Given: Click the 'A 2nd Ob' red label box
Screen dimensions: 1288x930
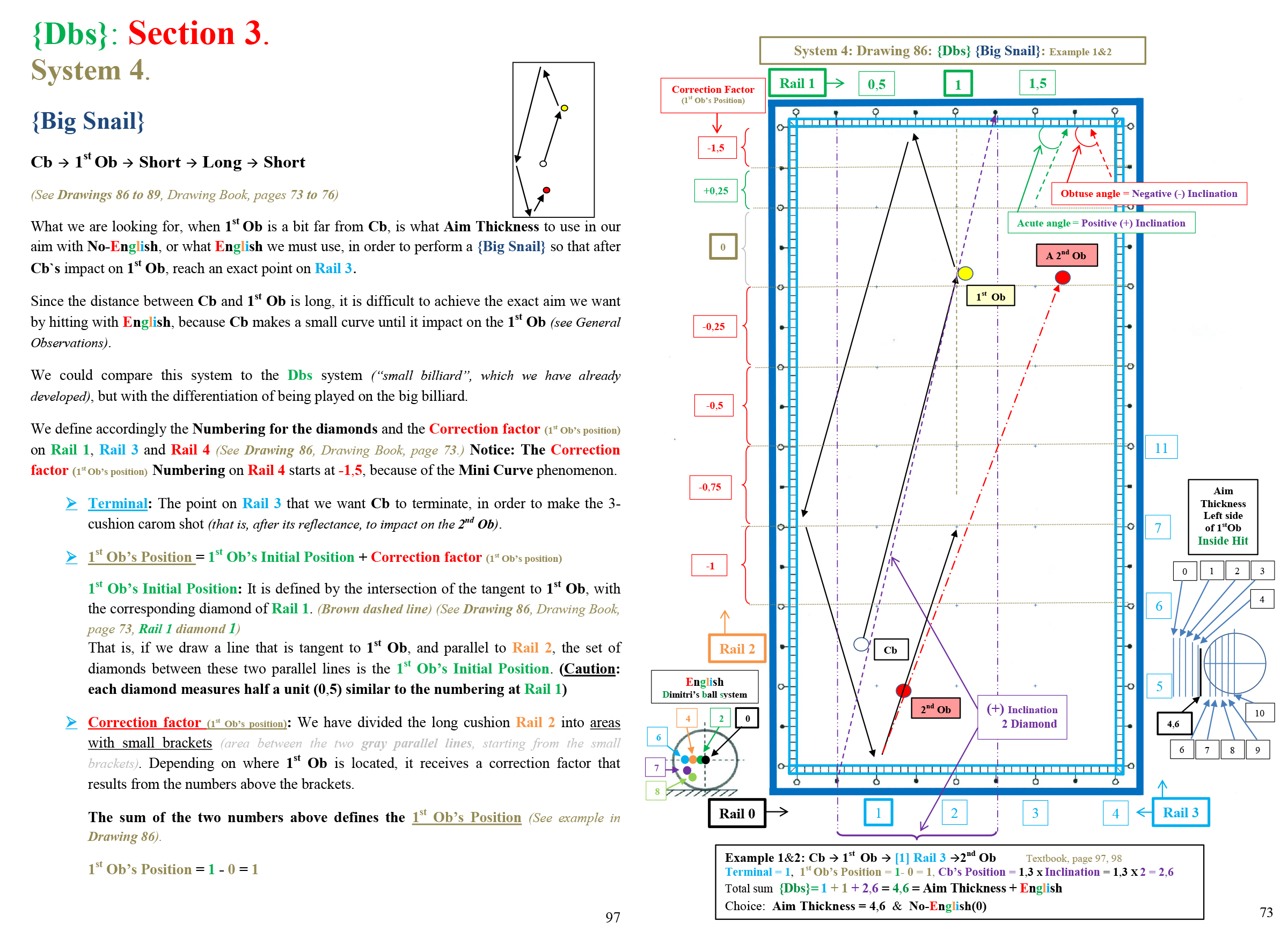Looking at the screenshot, I should pos(1066,255).
